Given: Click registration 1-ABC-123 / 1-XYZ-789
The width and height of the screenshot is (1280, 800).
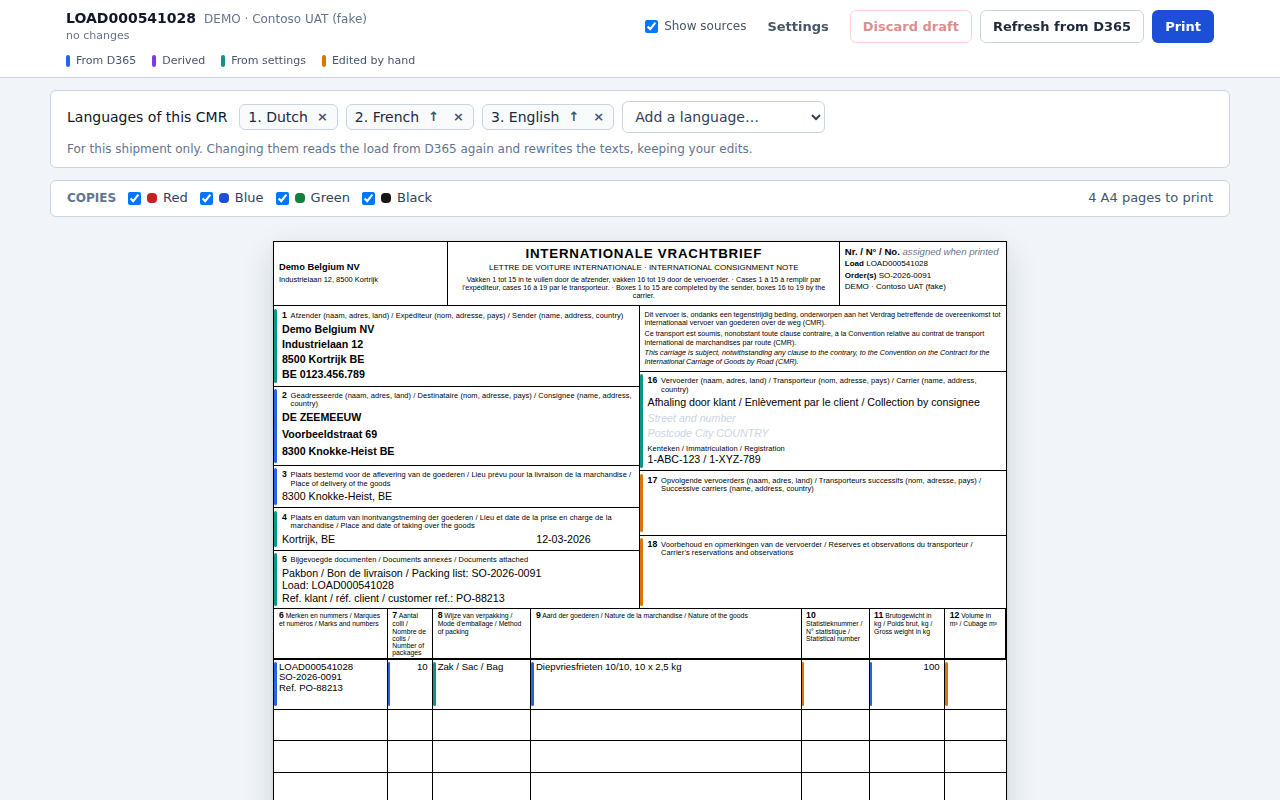Looking at the screenshot, I should [x=704, y=459].
